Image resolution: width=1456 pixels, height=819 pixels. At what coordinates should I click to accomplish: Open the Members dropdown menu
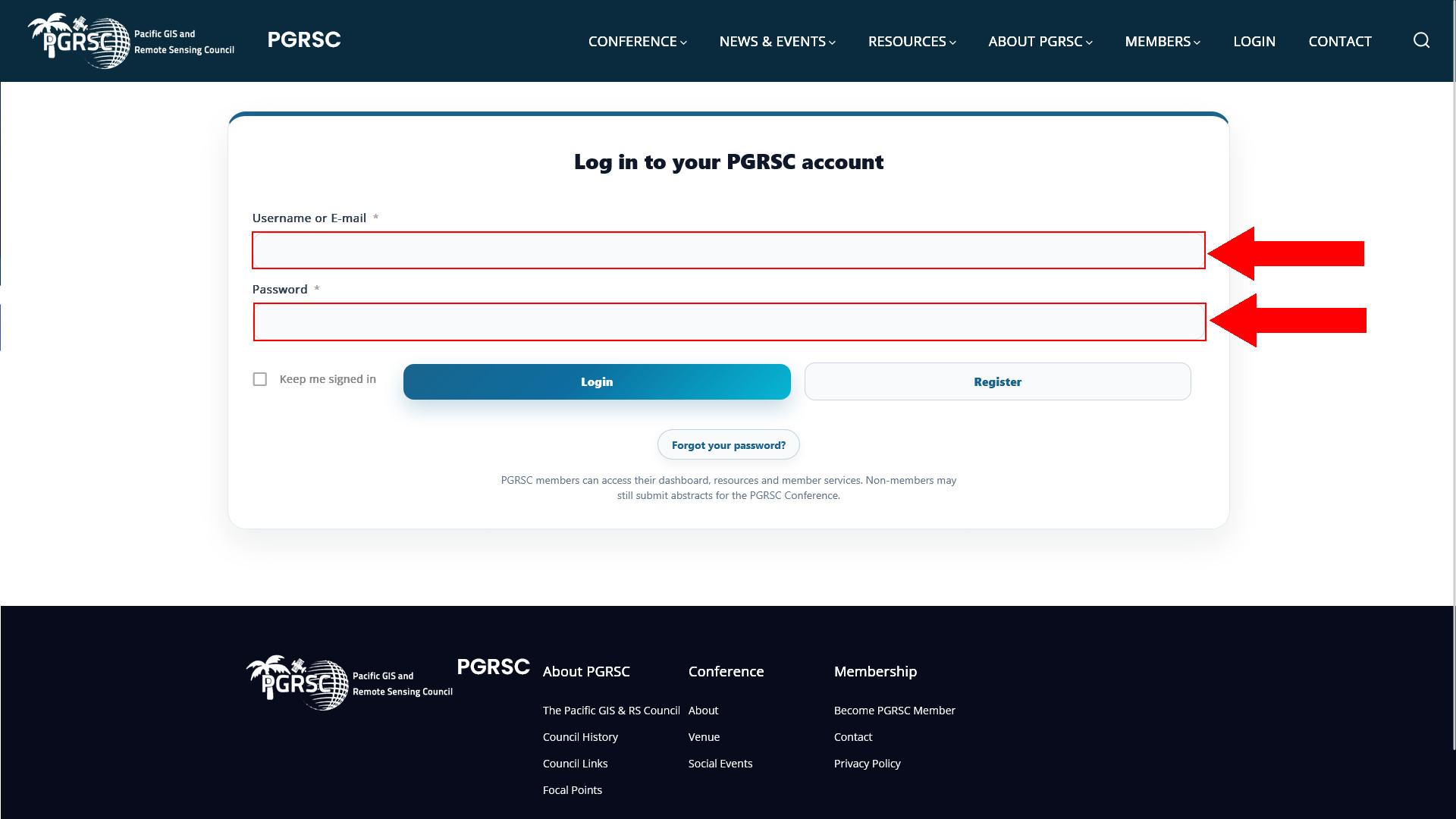click(x=1163, y=41)
